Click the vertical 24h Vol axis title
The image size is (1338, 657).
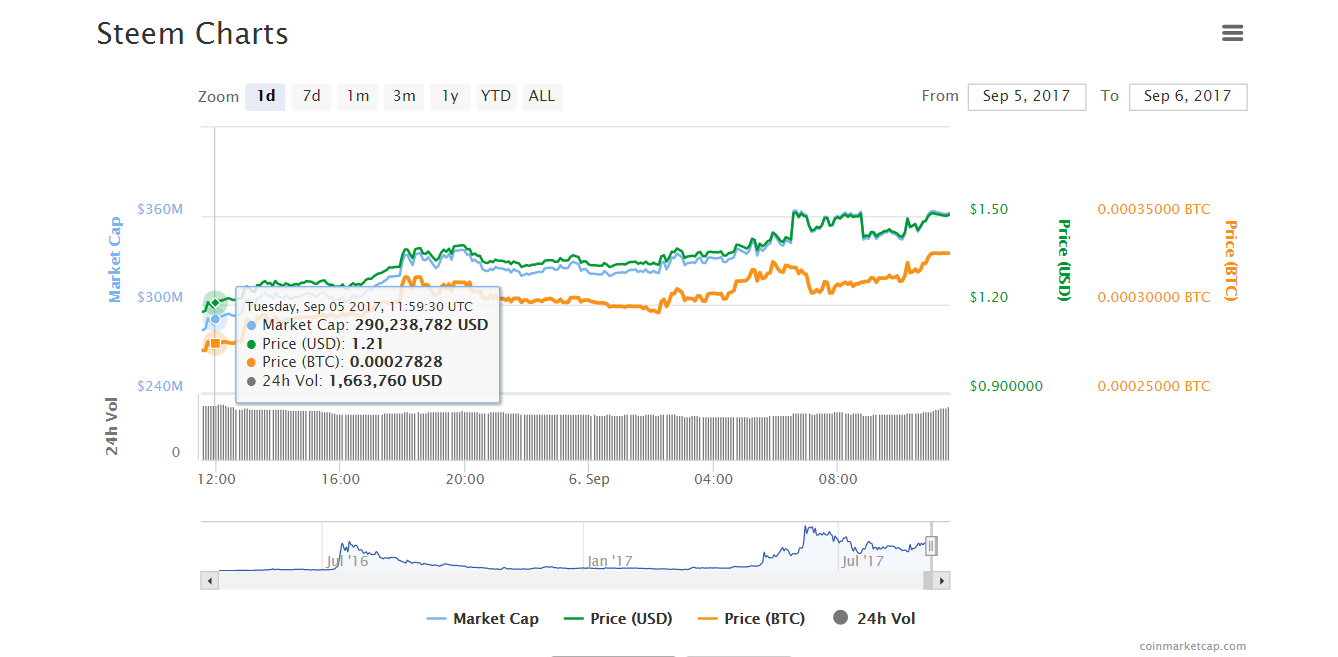pos(112,426)
